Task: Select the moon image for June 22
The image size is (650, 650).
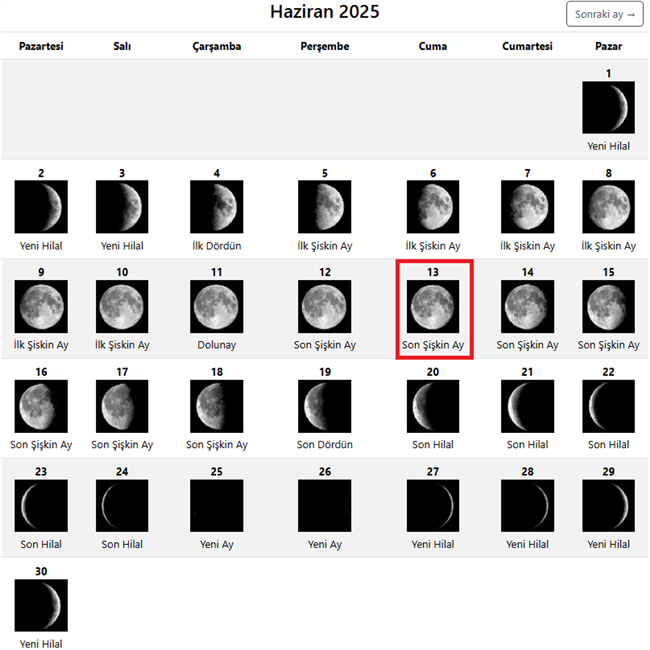Action: pyautogui.click(x=608, y=406)
